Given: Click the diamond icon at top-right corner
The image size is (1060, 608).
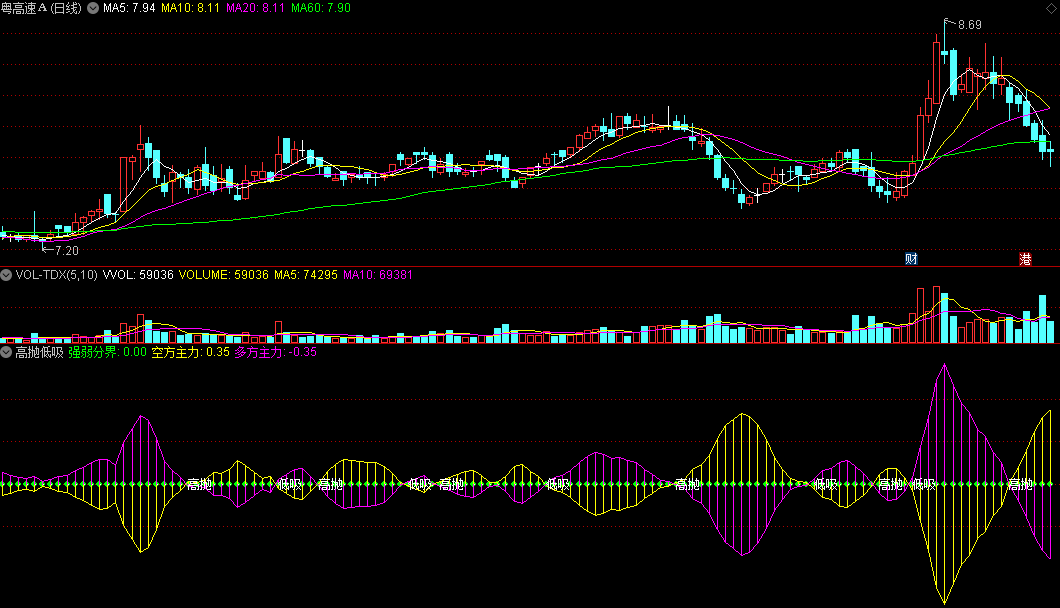Looking at the screenshot, I should (1051, 8).
